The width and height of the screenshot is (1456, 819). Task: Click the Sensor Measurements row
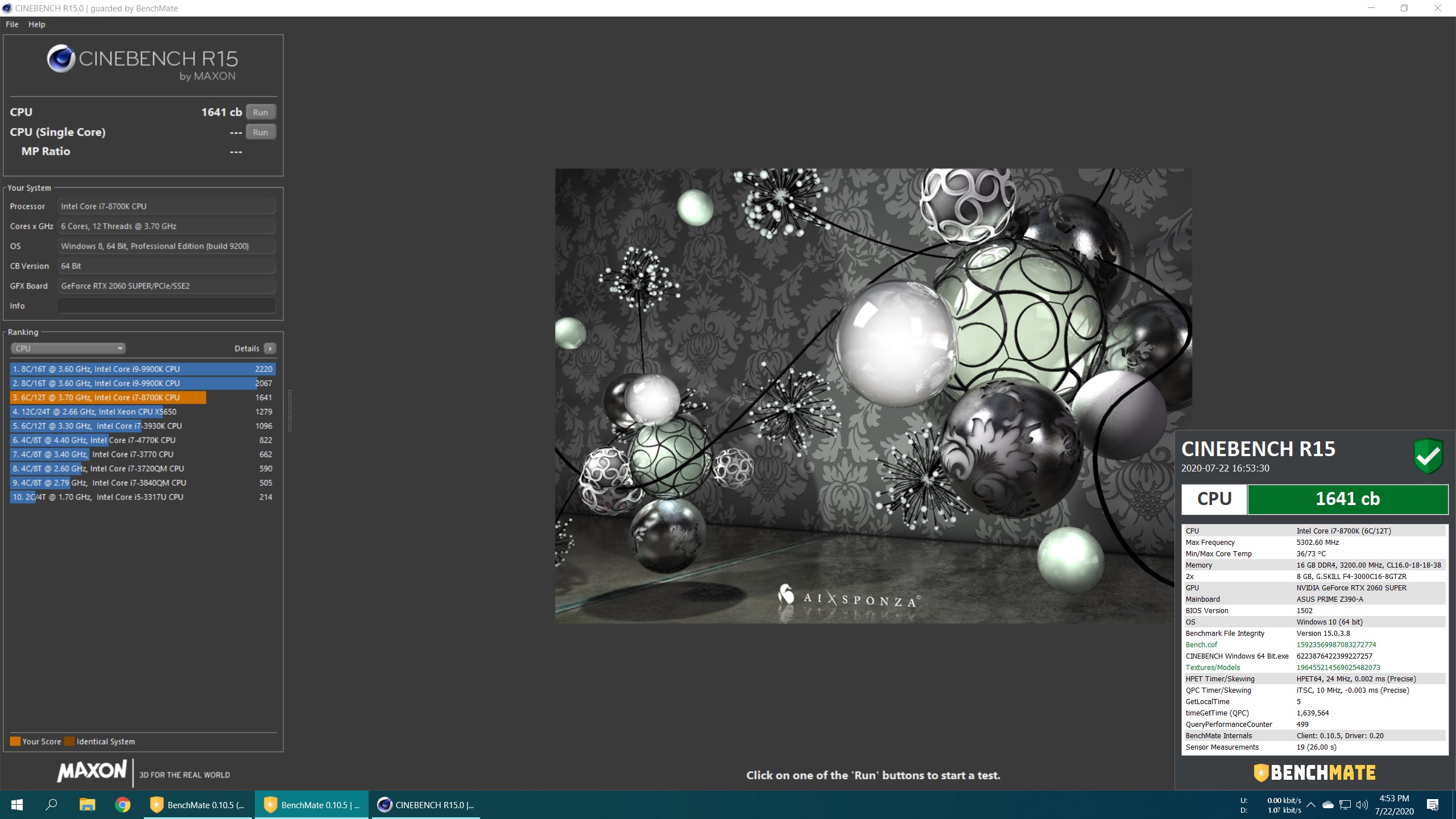[x=1314, y=747]
